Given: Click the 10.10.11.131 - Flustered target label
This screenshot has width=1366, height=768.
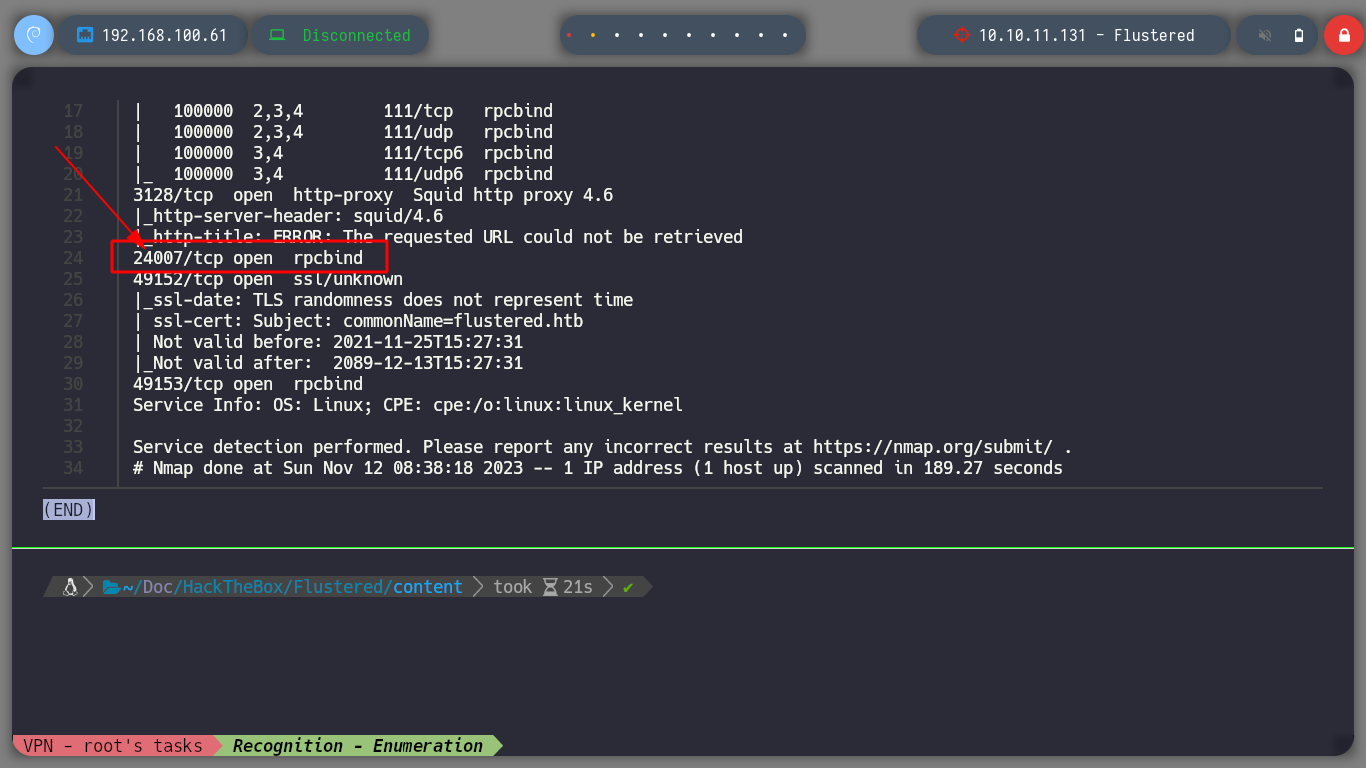Looking at the screenshot, I should click(x=1086, y=35).
